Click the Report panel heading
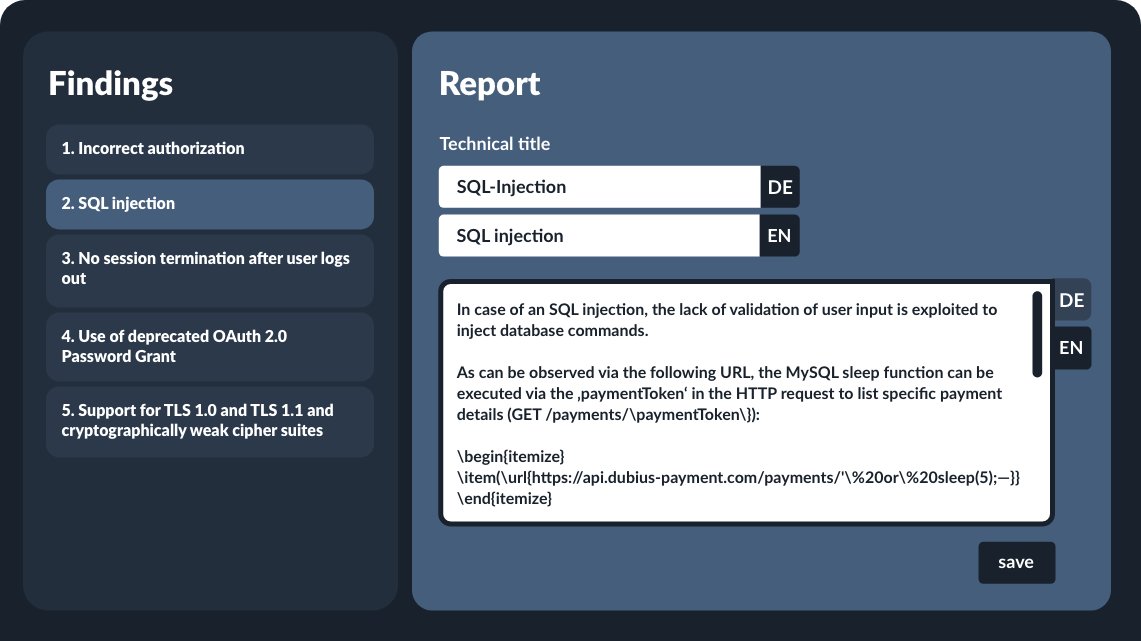 coord(490,83)
